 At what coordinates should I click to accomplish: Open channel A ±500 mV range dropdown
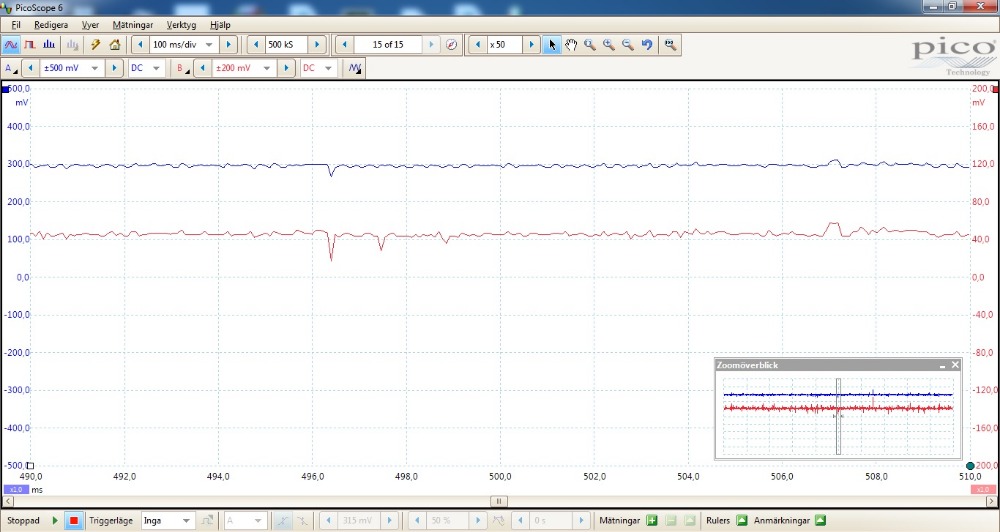pos(96,68)
